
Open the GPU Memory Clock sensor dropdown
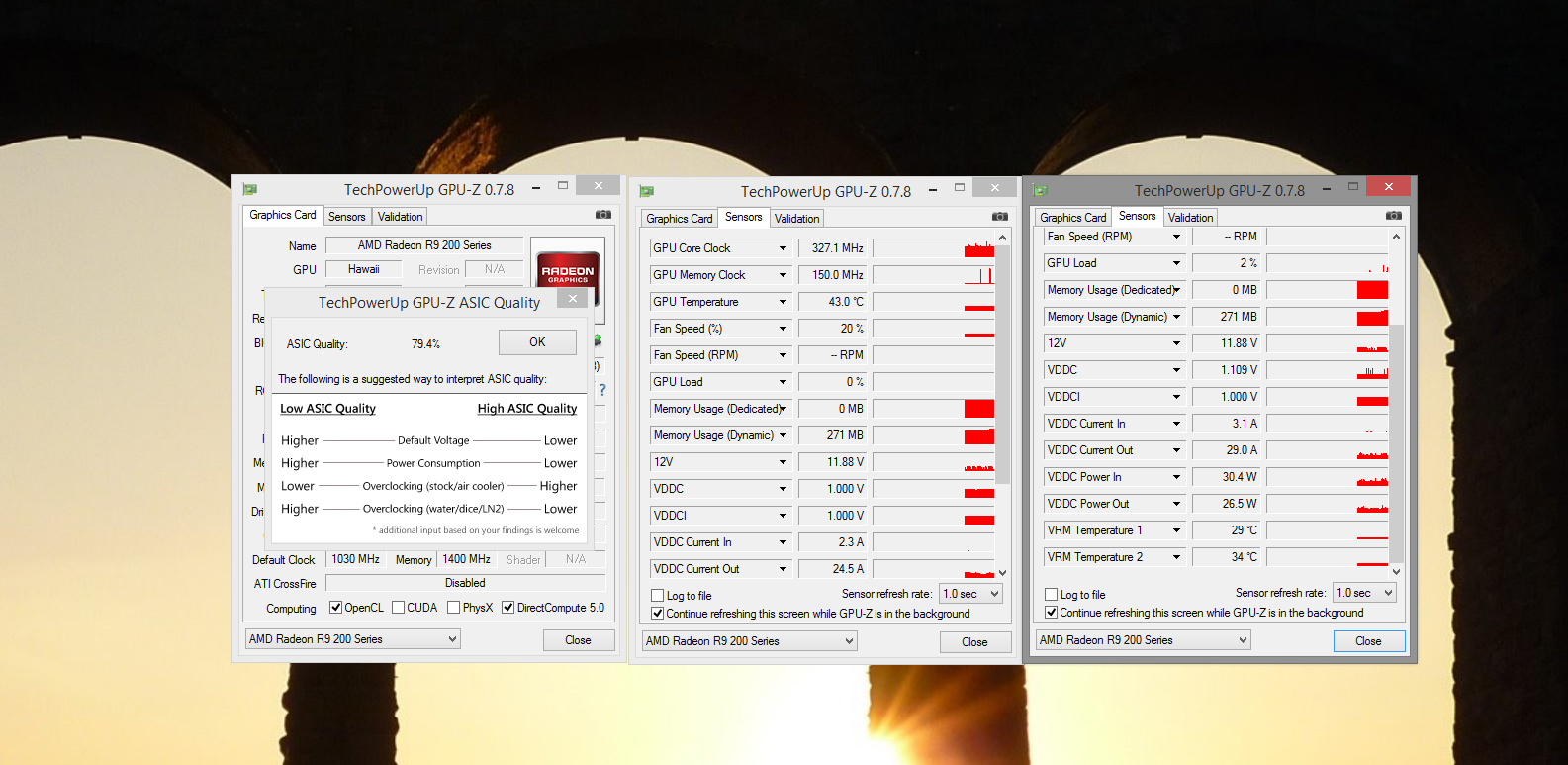pos(783,275)
